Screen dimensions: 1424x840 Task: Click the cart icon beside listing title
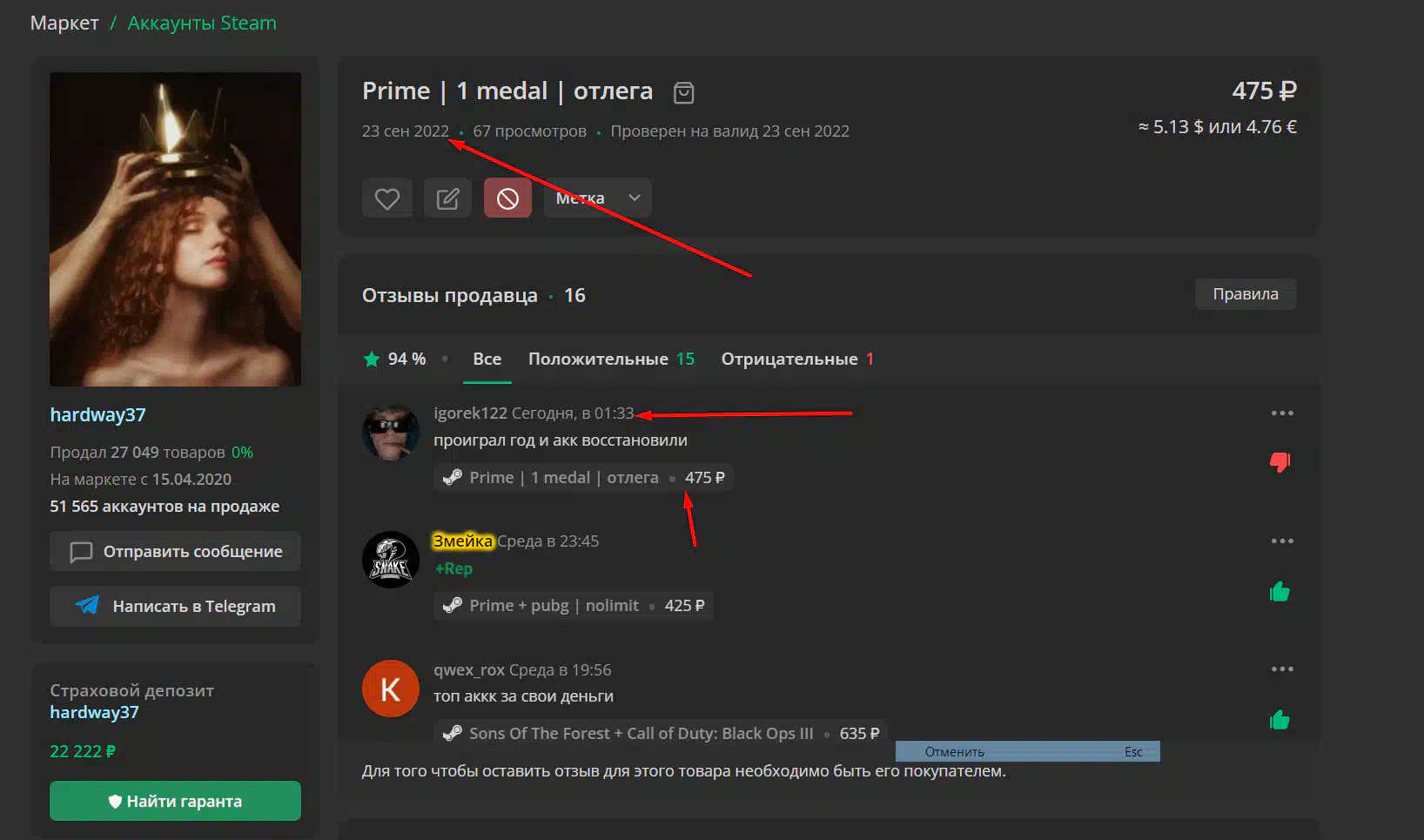tap(684, 92)
